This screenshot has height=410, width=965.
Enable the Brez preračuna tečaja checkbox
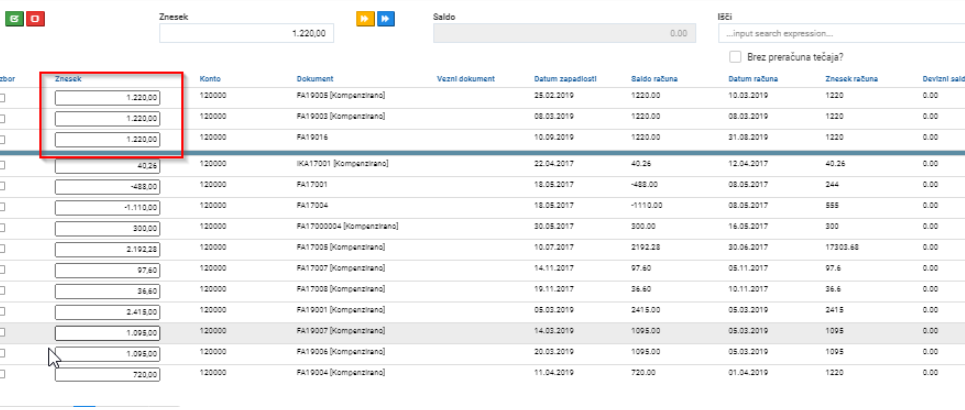pyautogui.click(x=735, y=57)
